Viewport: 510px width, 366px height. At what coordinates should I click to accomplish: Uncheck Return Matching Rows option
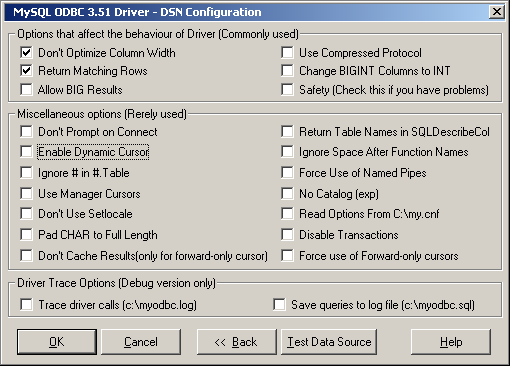tap(26, 71)
